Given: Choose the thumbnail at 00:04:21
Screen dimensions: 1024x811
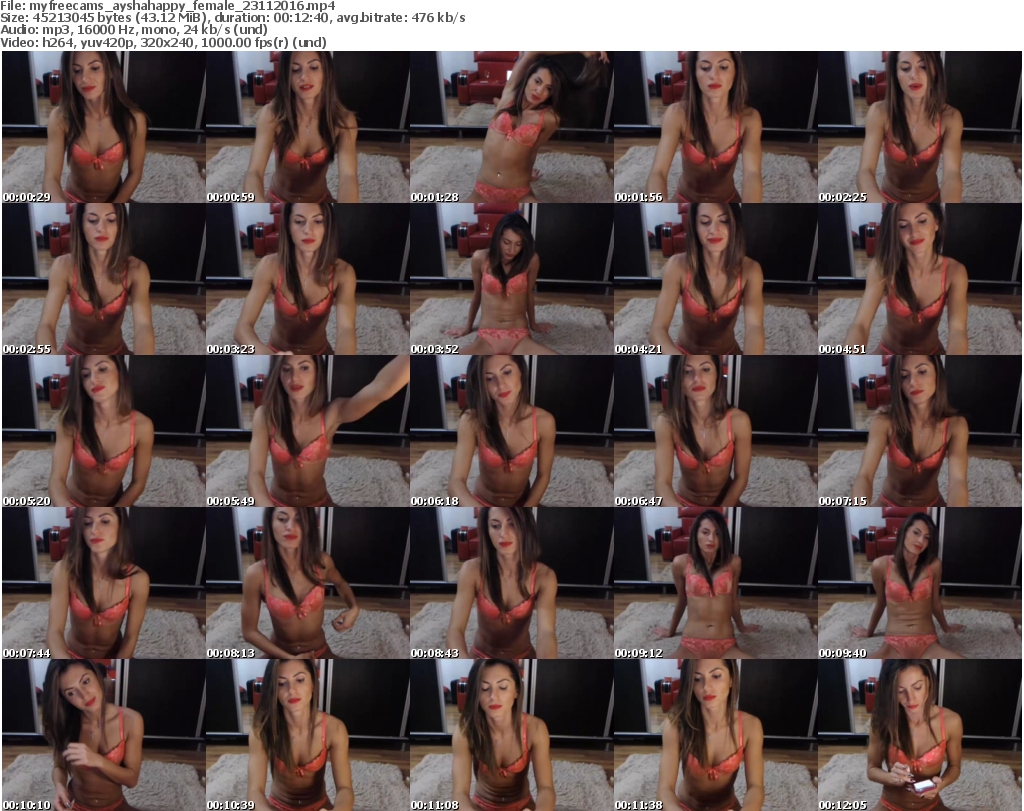Looking at the screenshot, I should (715, 279).
